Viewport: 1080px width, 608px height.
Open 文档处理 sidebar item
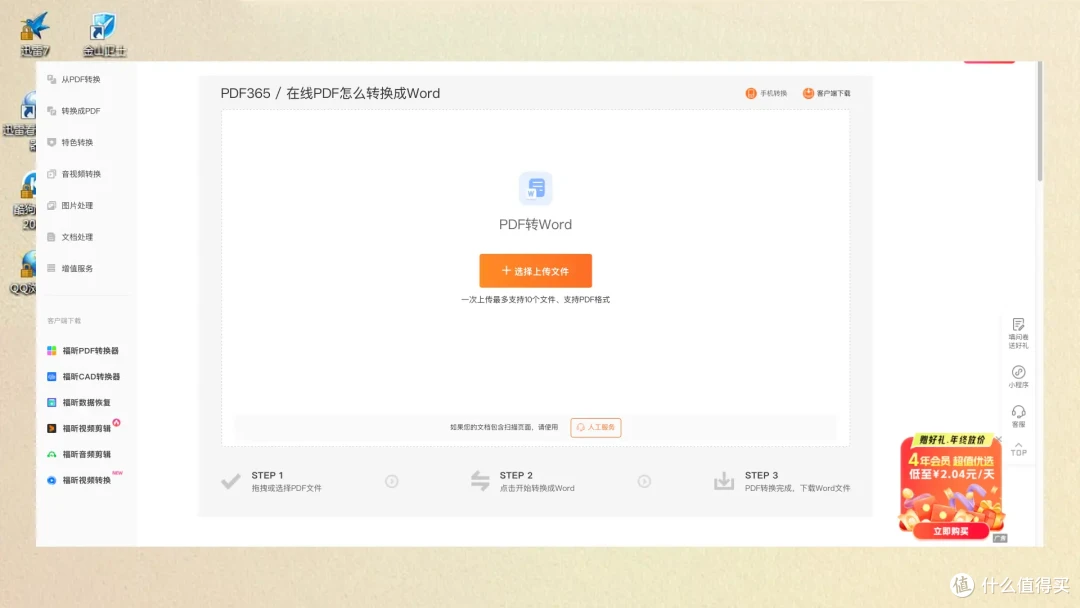coord(77,238)
